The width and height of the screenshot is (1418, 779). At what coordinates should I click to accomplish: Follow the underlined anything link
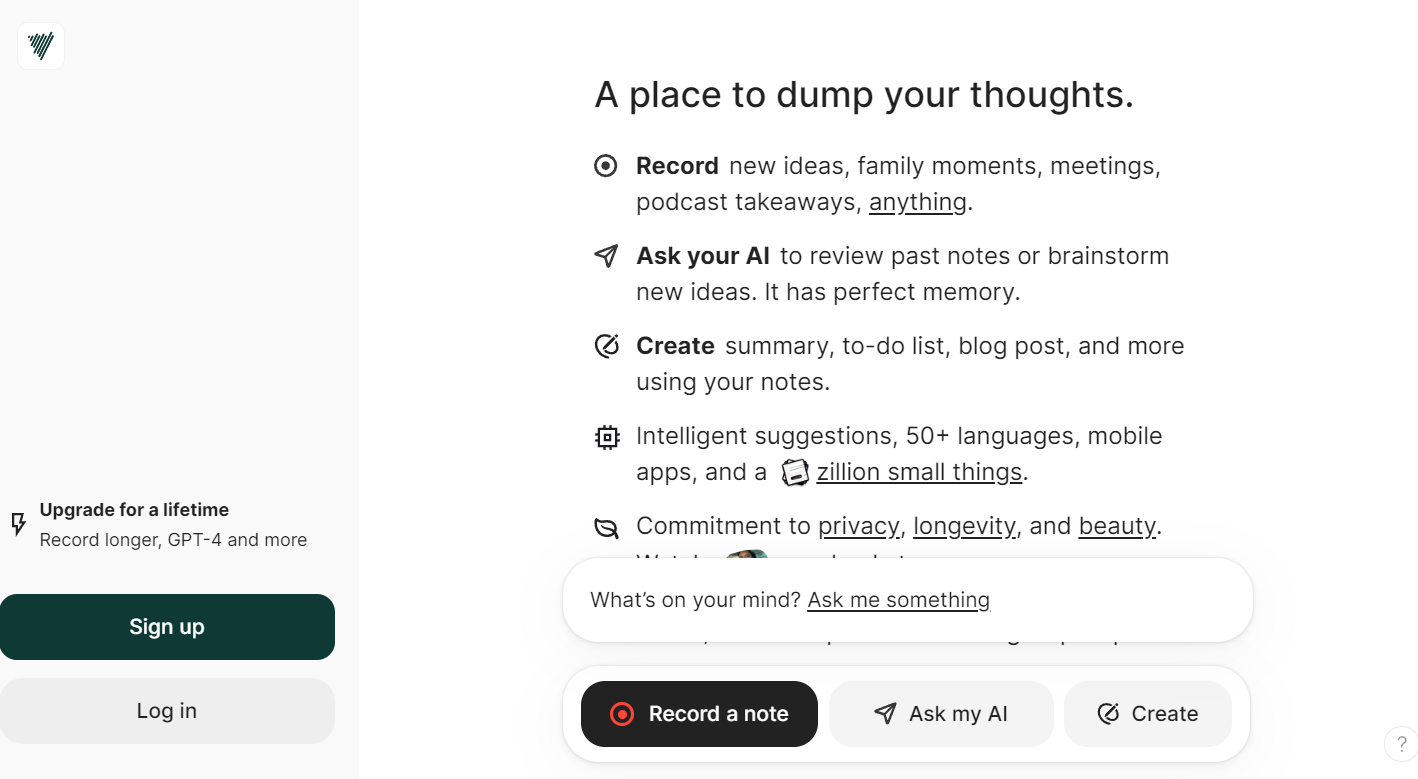coord(917,202)
